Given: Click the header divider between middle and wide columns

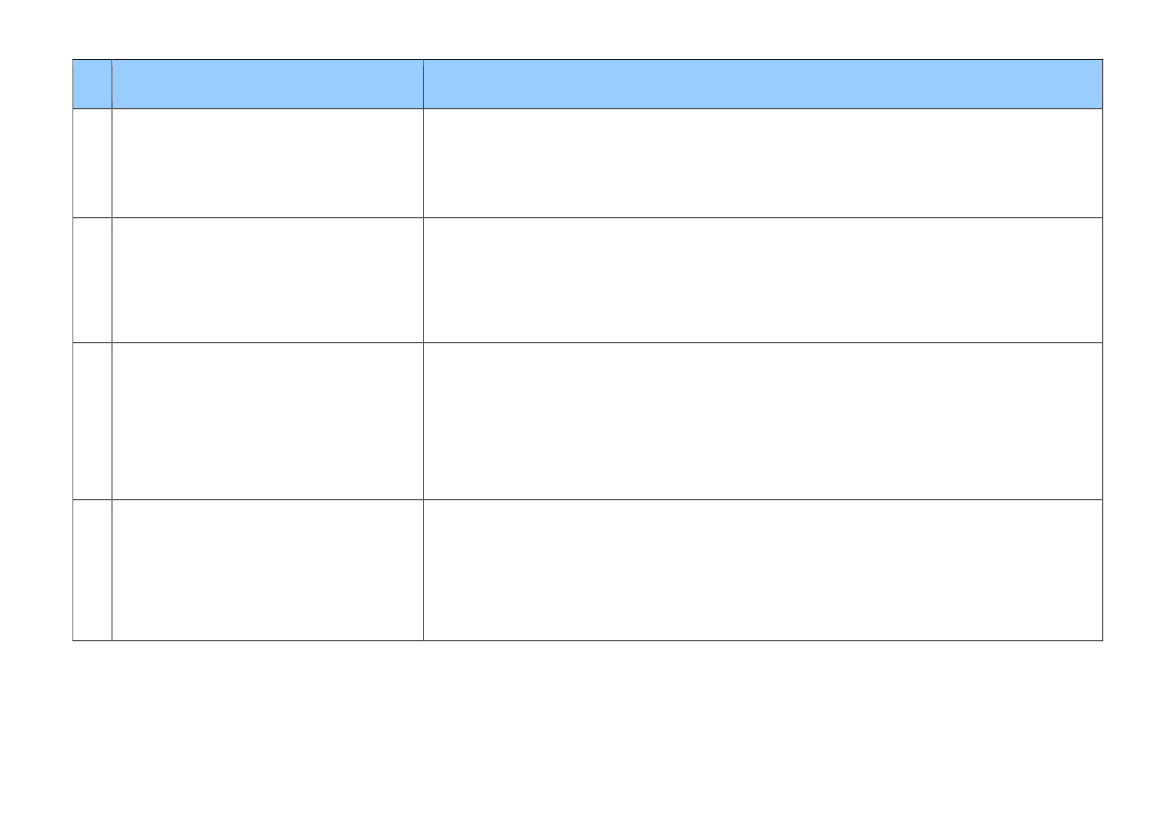Looking at the screenshot, I should coord(423,84).
